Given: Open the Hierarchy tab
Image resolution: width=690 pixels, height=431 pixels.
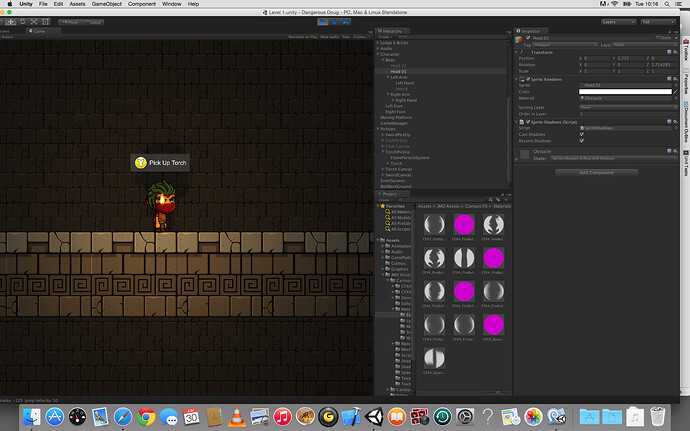Looking at the screenshot, I should (x=391, y=31).
